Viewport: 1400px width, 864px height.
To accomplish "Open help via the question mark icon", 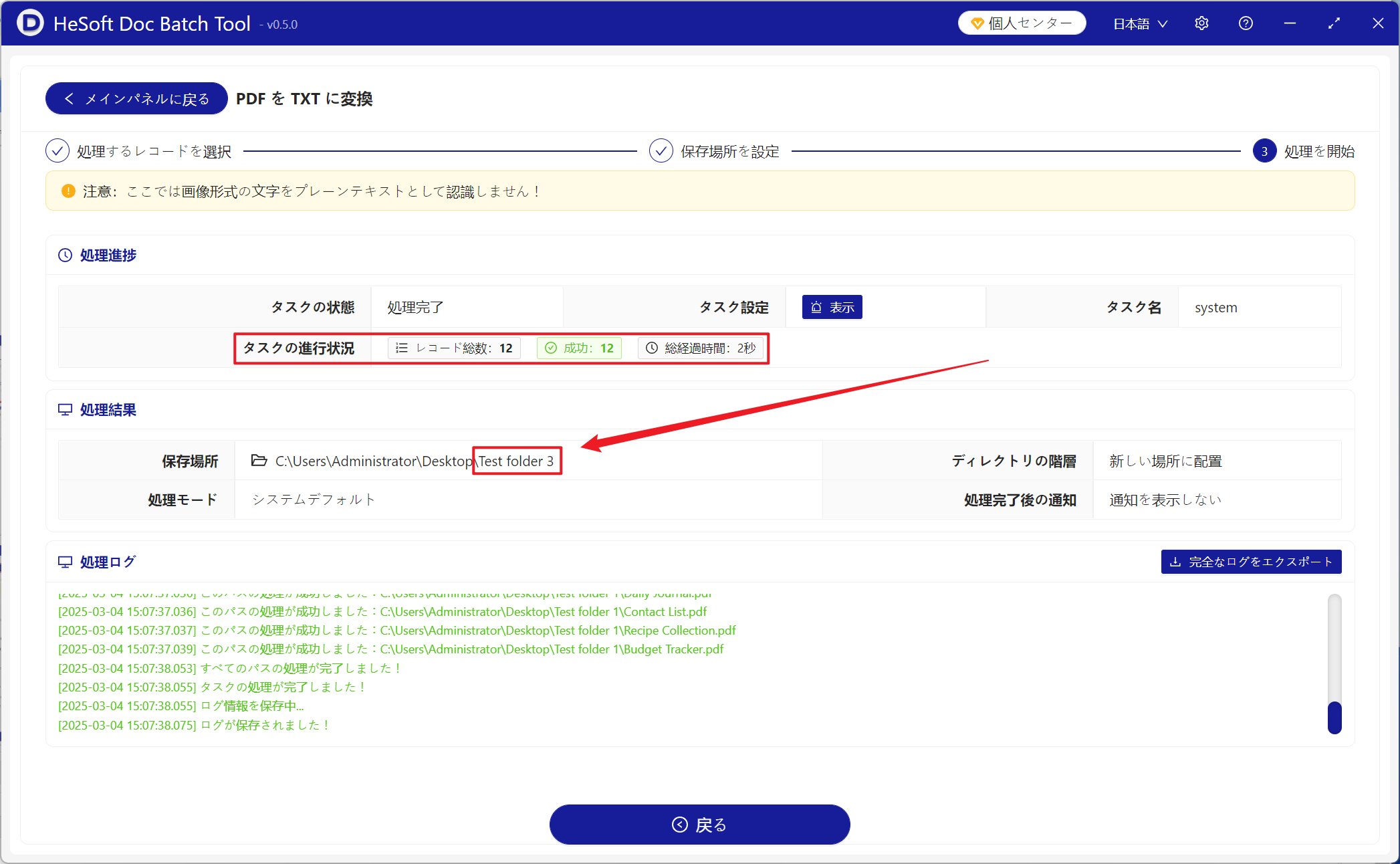I will point(1246,23).
